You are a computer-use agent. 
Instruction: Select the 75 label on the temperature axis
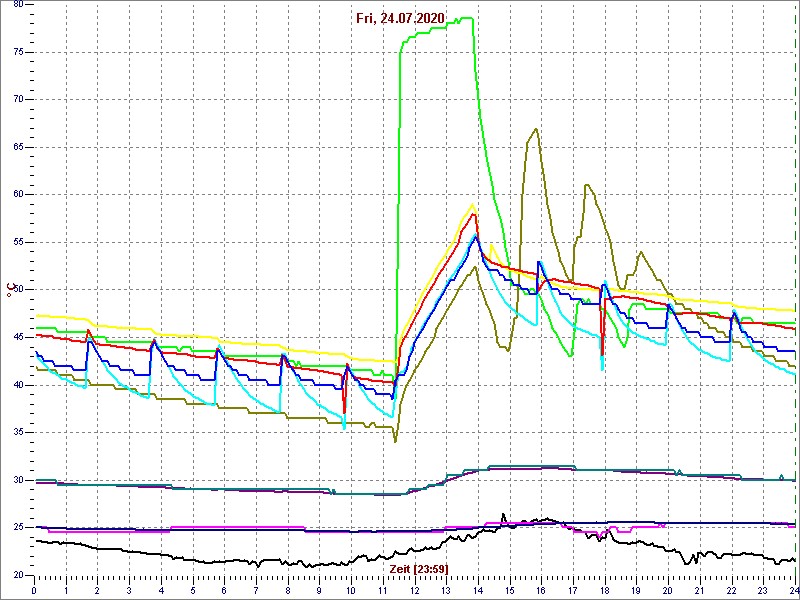pos(19,52)
